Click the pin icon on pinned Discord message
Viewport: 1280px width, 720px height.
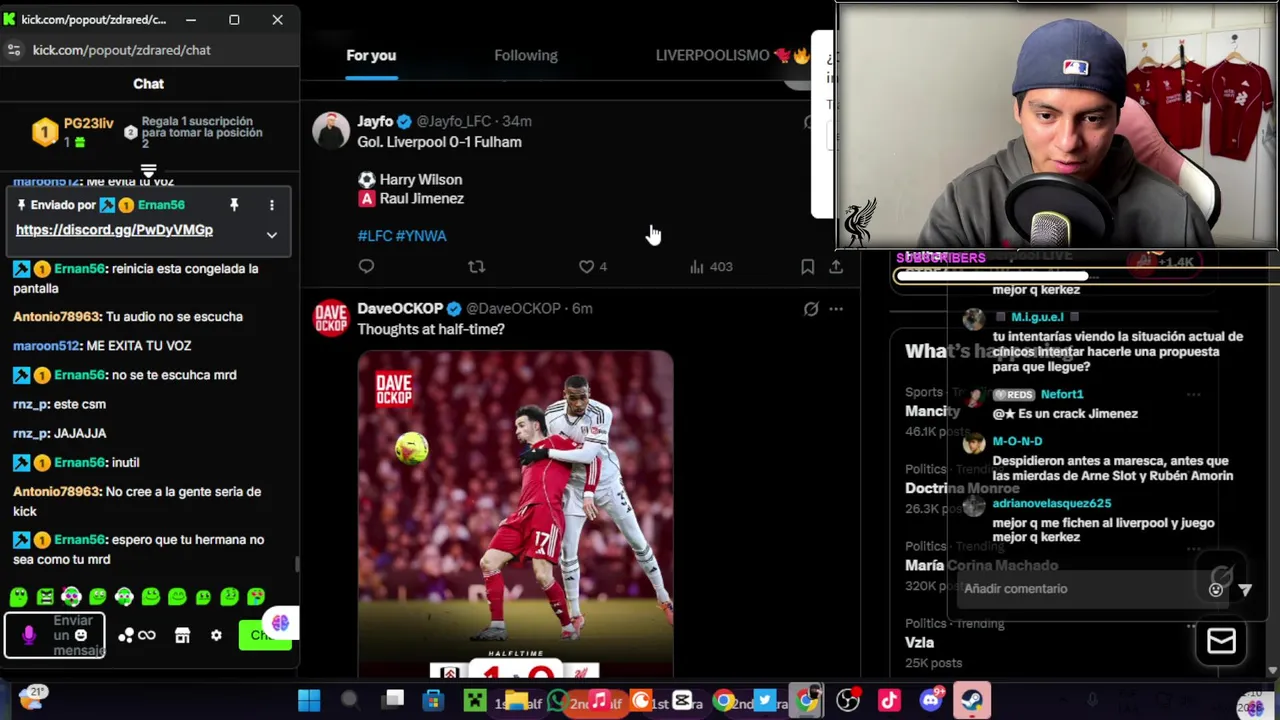coord(234,205)
